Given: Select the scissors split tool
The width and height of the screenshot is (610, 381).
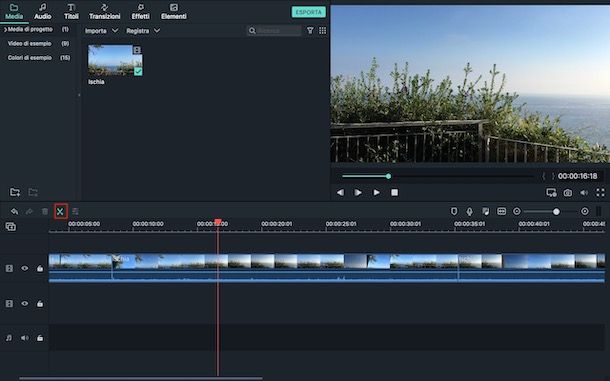Looking at the screenshot, I should (x=60, y=211).
